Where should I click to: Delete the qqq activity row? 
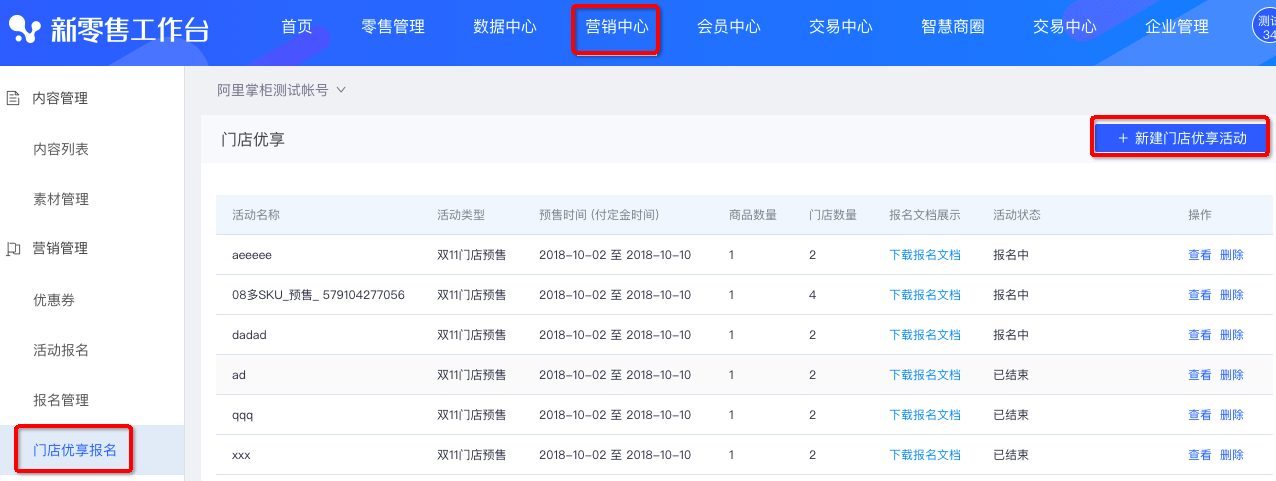tap(1231, 415)
